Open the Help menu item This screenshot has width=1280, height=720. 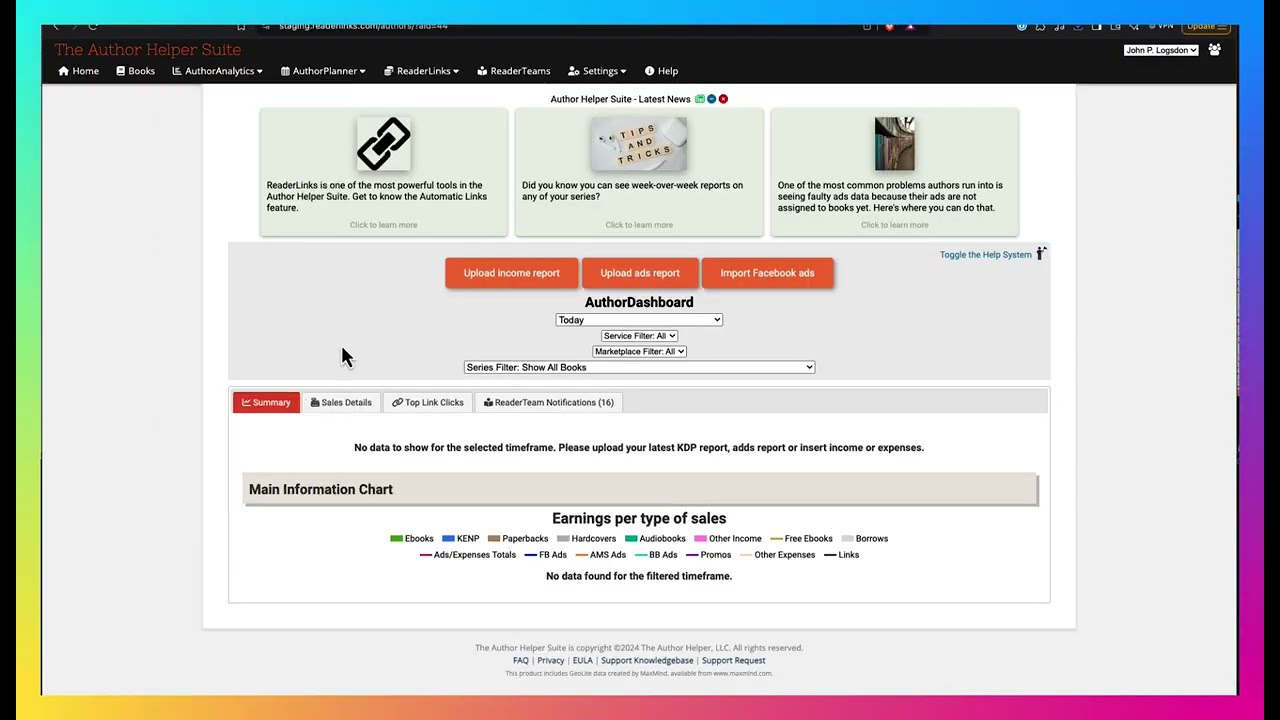coord(661,71)
